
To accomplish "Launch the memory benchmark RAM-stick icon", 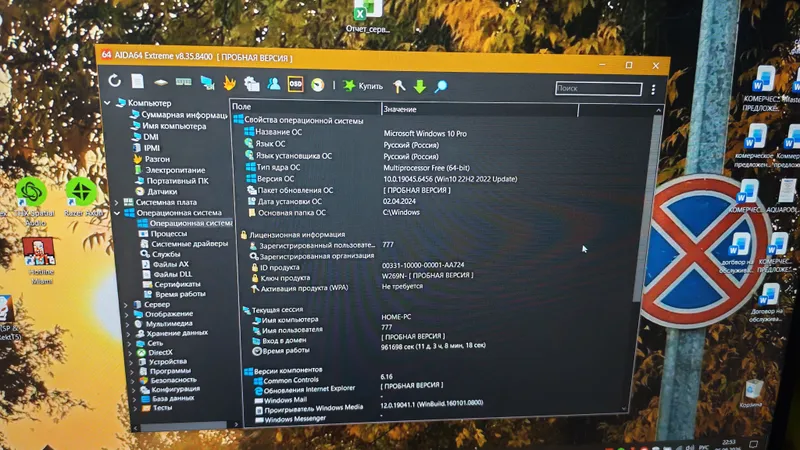I will pos(184,82).
